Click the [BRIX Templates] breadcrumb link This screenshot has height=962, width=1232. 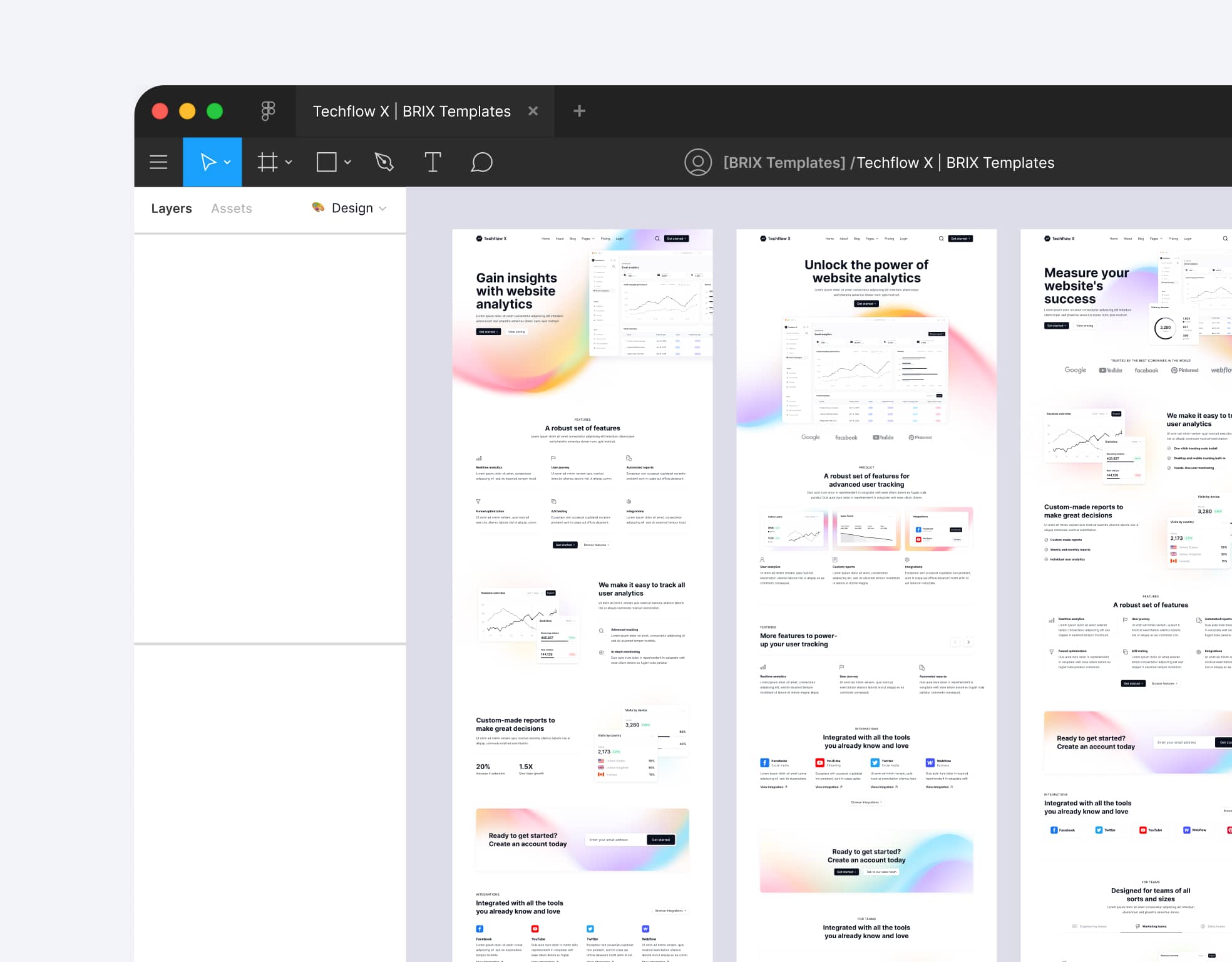coord(783,162)
